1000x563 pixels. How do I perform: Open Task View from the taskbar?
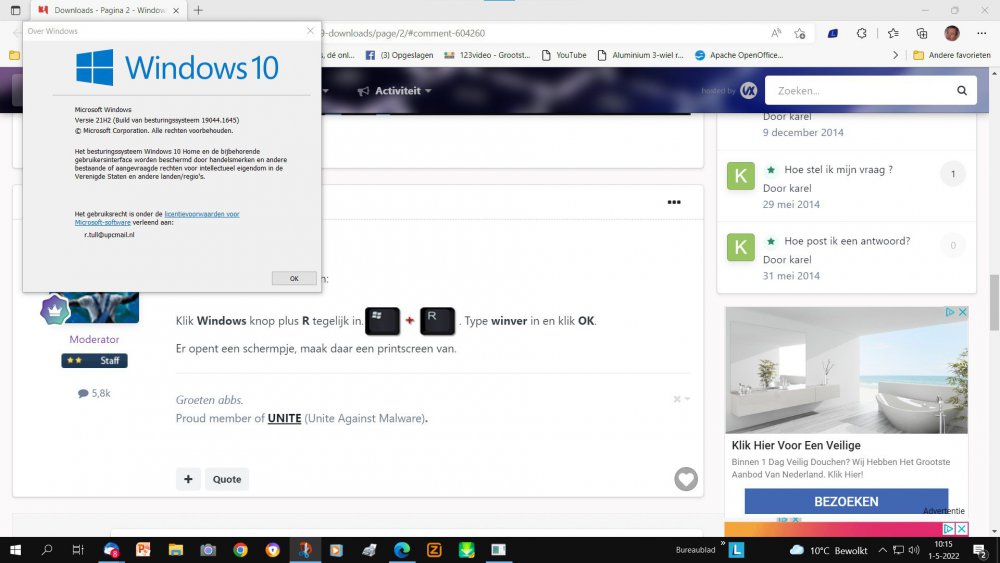(x=77, y=550)
